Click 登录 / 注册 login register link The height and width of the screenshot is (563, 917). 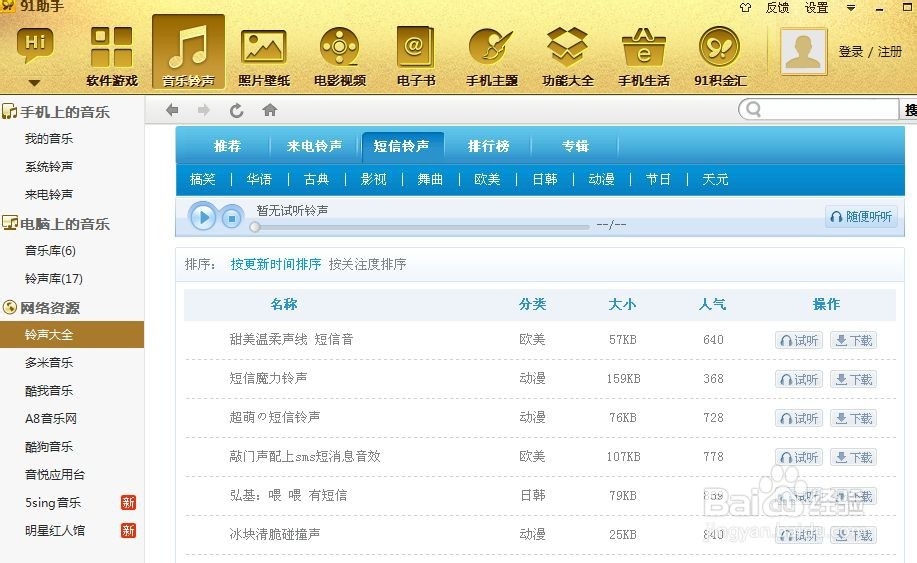coord(870,51)
